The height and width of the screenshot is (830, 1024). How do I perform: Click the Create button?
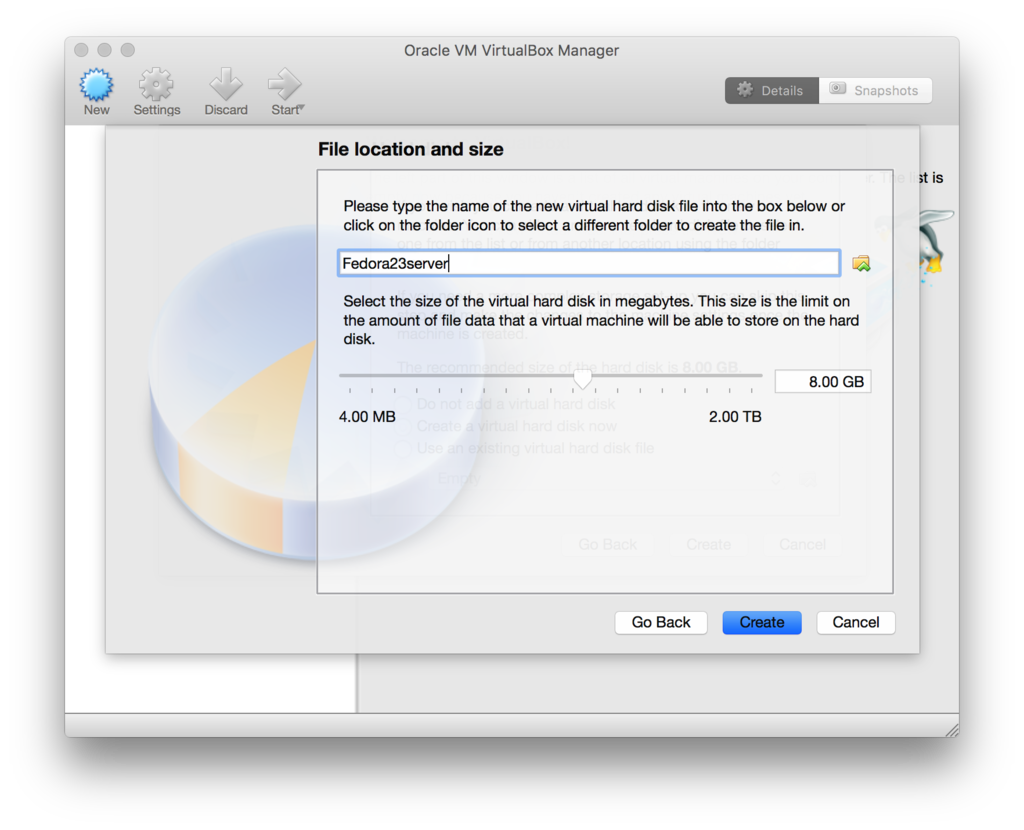(x=761, y=622)
